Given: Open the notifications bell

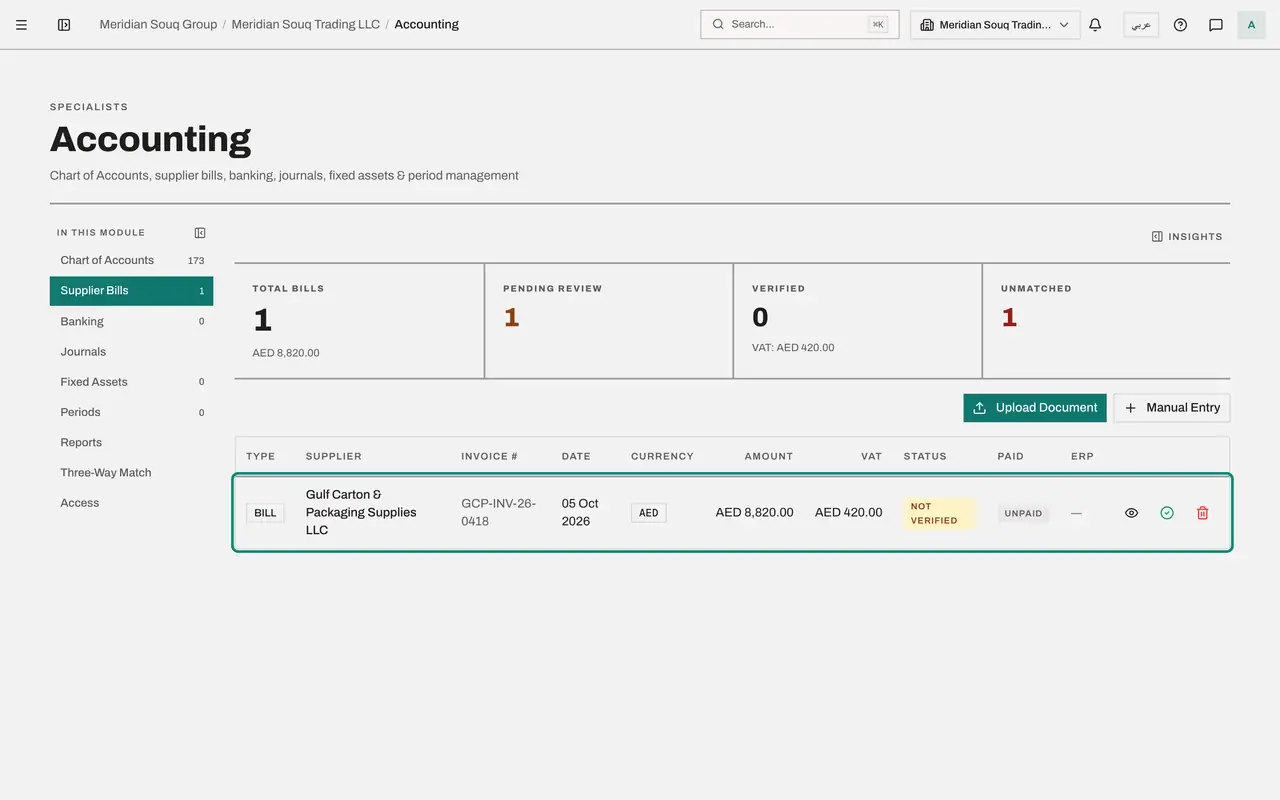Looking at the screenshot, I should click(x=1095, y=25).
